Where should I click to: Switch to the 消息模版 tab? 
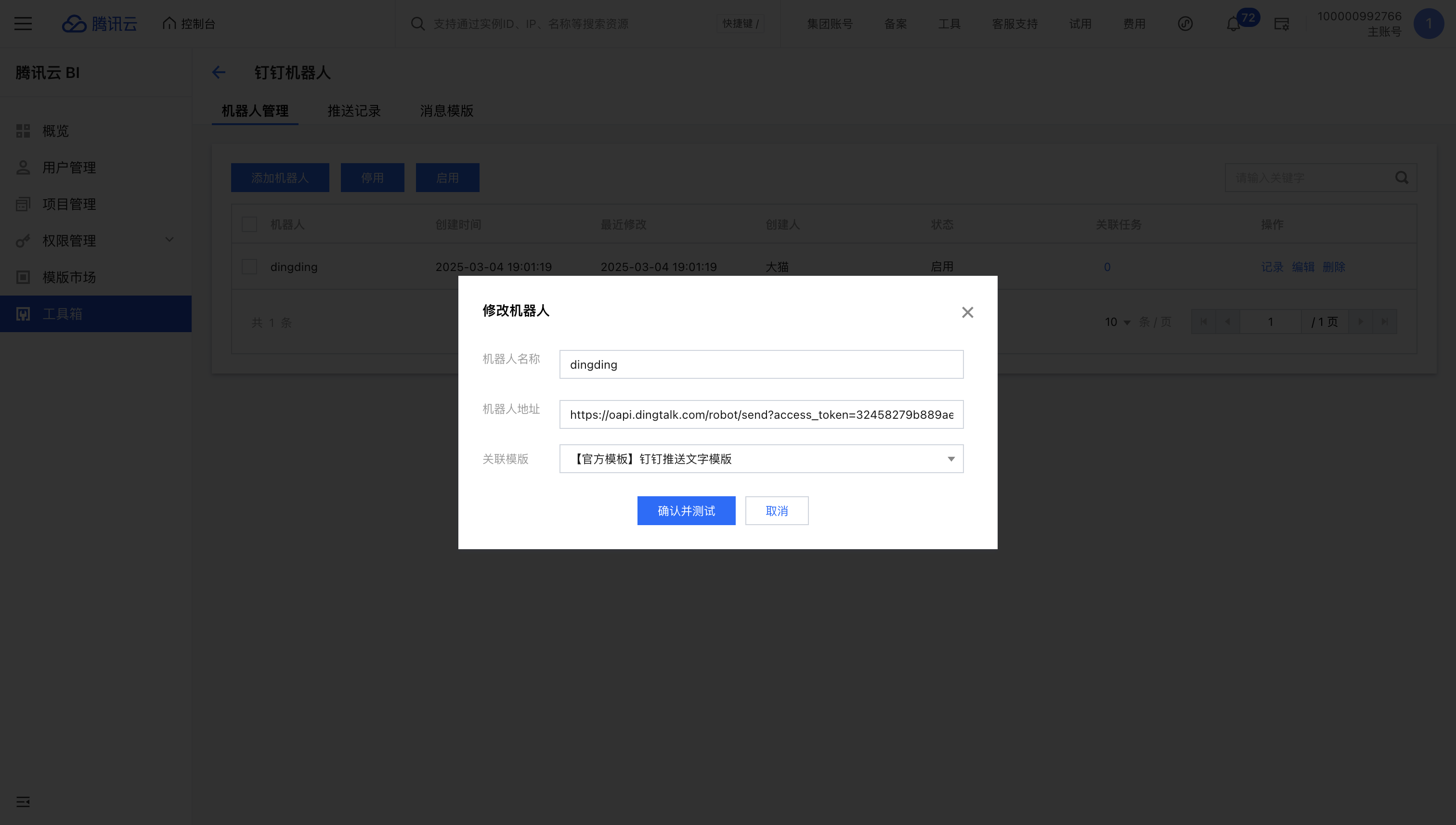coord(447,111)
